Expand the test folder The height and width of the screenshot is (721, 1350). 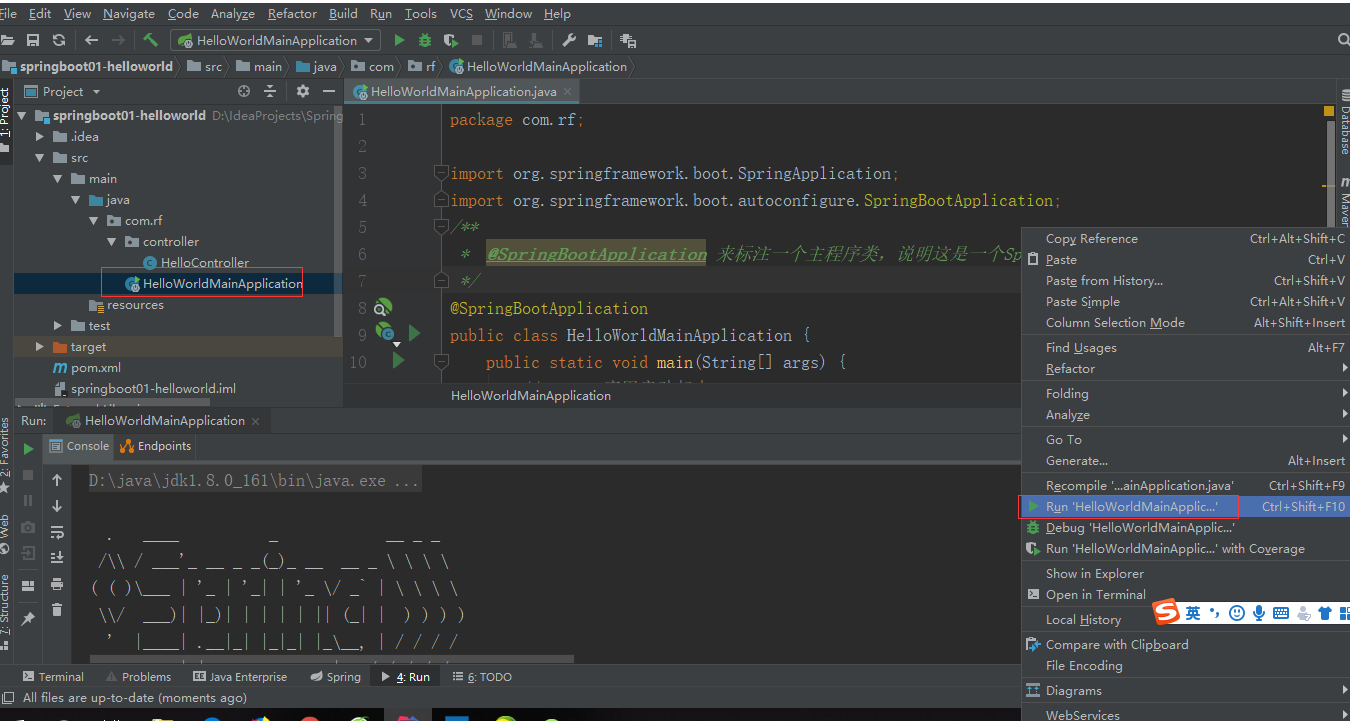tap(58, 326)
